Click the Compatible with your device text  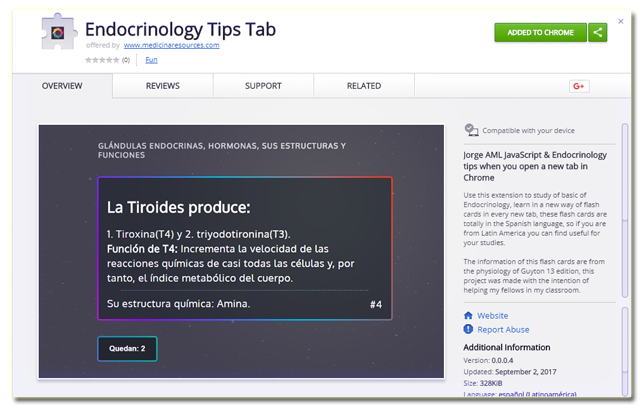point(528,131)
